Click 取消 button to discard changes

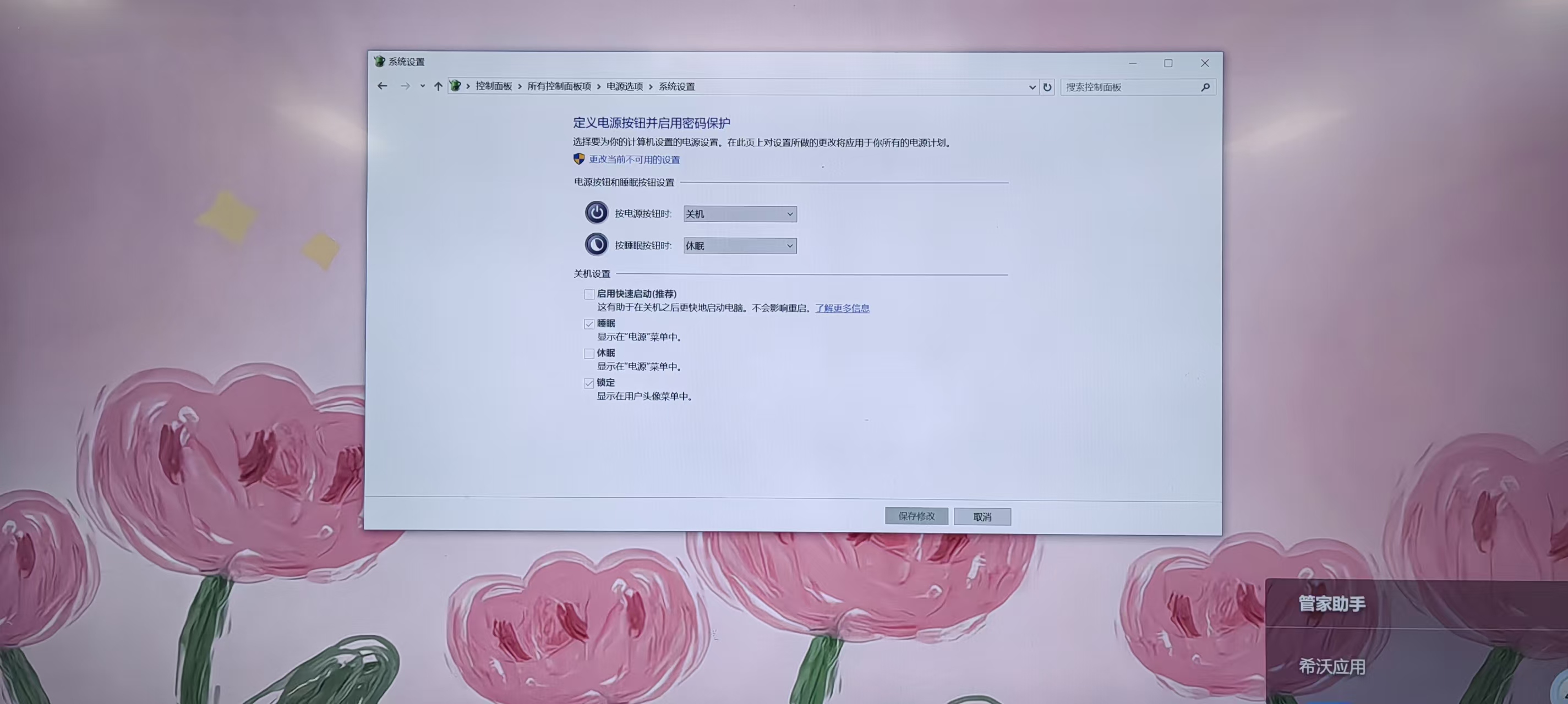[982, 516]
